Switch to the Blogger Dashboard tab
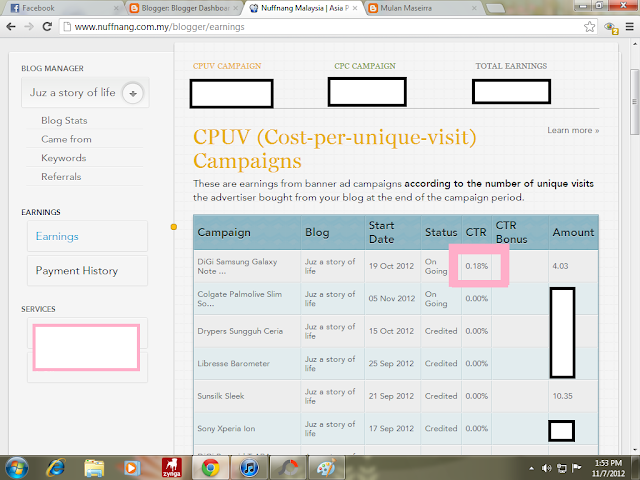 [180, 8]
